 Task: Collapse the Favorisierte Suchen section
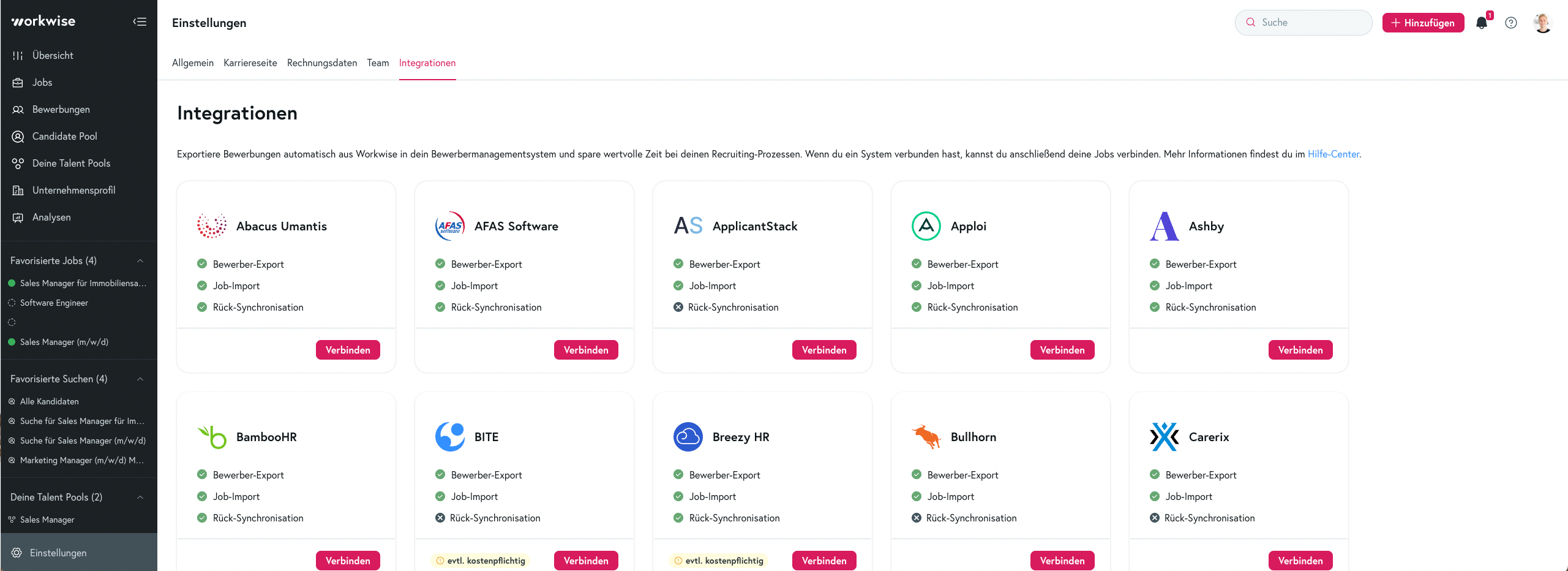(141, 379)
